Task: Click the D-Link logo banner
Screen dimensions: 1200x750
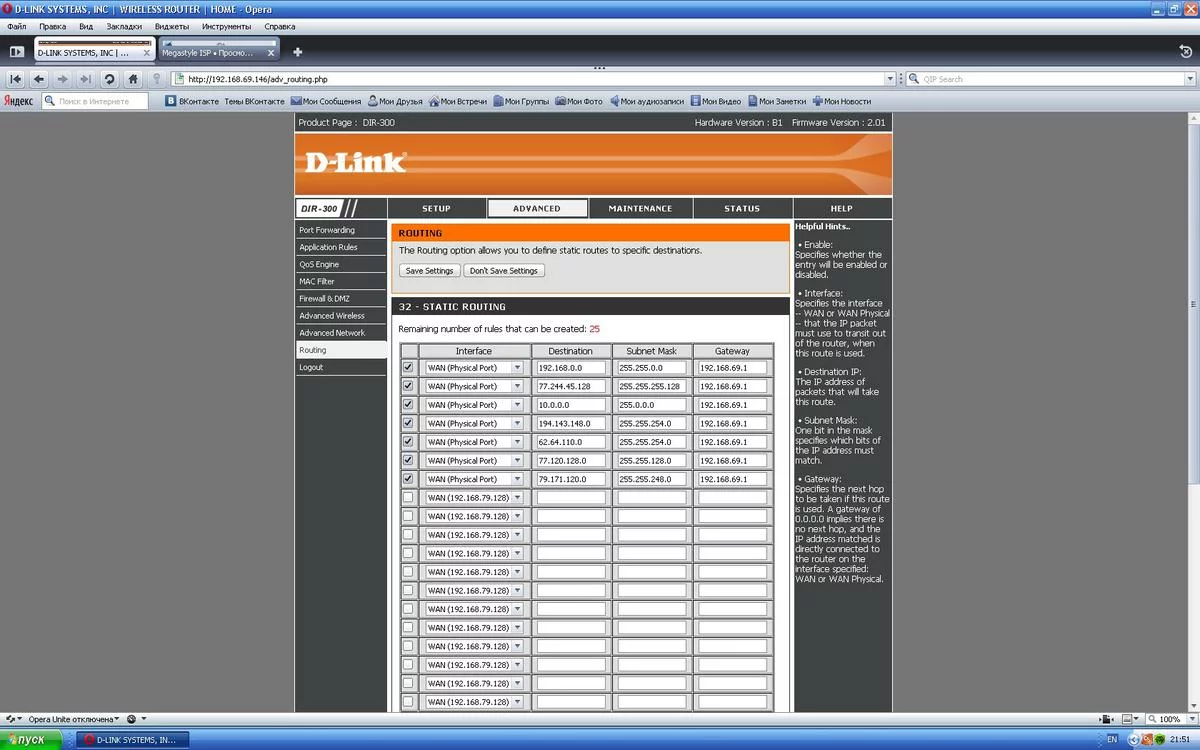Action: pyautogui.click(x=355, y=161)
